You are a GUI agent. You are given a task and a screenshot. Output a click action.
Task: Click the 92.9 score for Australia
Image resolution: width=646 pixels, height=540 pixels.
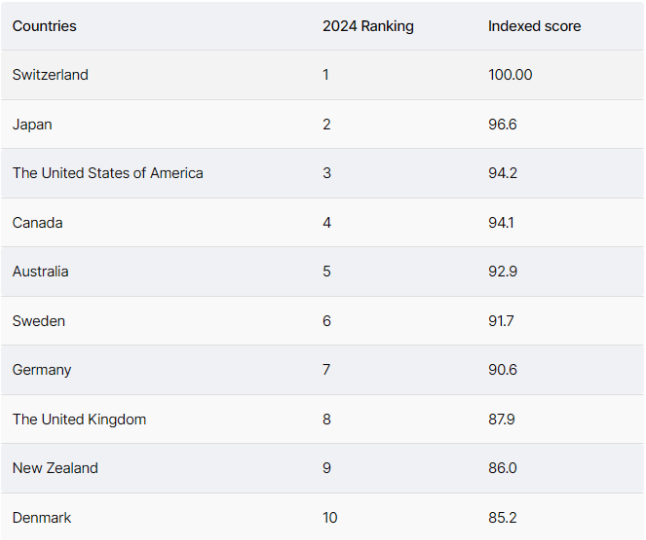coord(502,271)
